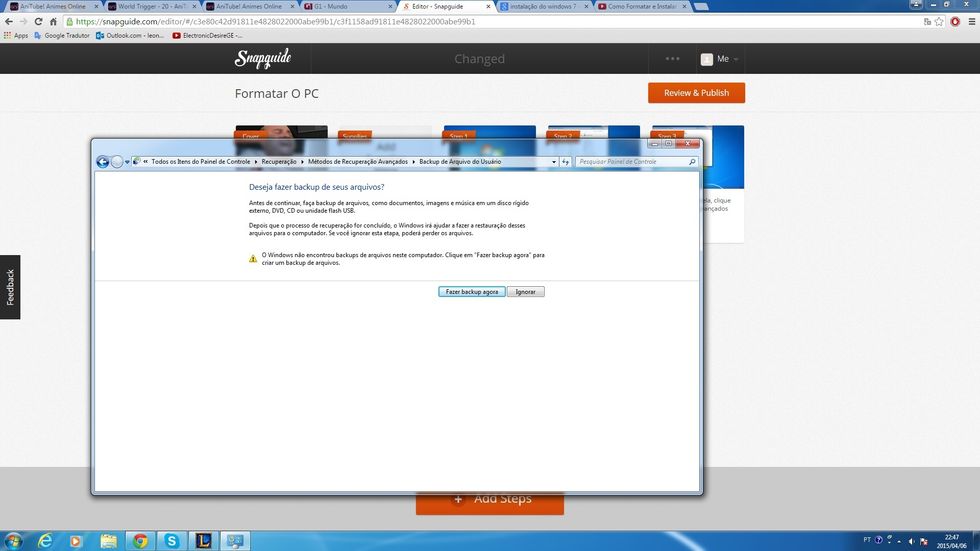Open a new Chrome tab
Viewport: 980px width, 551px height.
(x=701, y=6)
